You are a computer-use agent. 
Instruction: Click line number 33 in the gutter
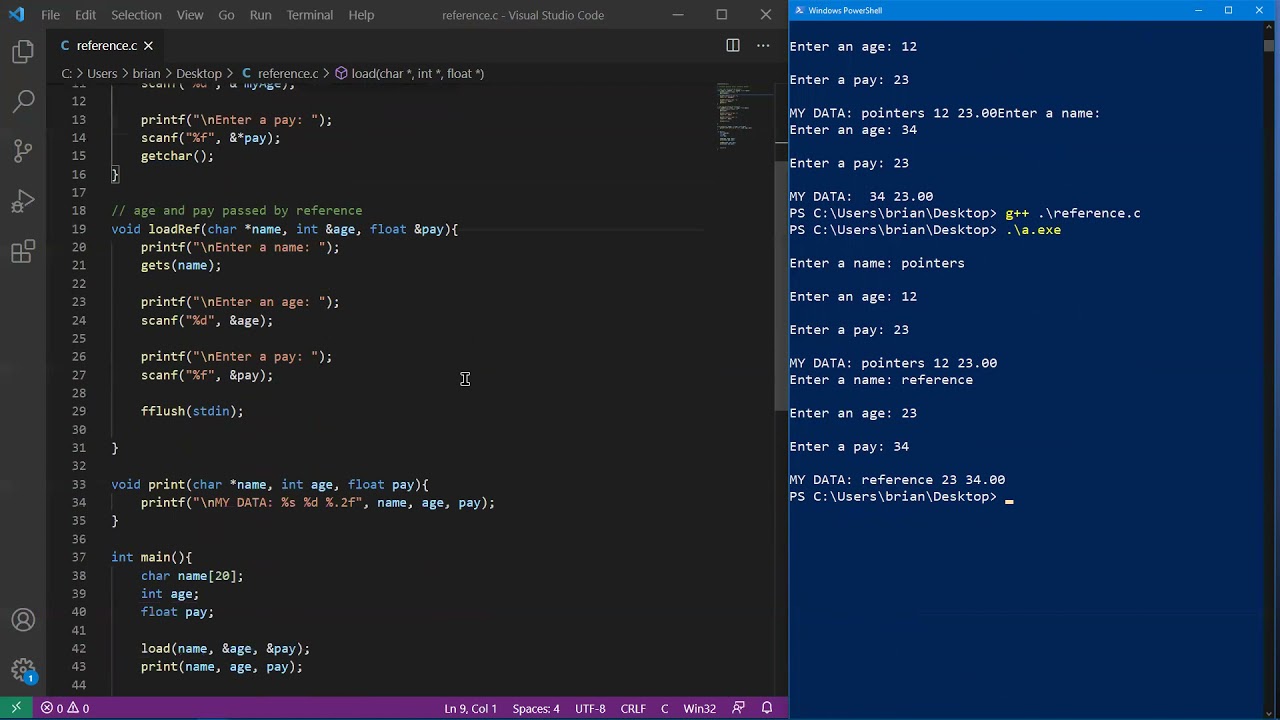click(78, 484)
